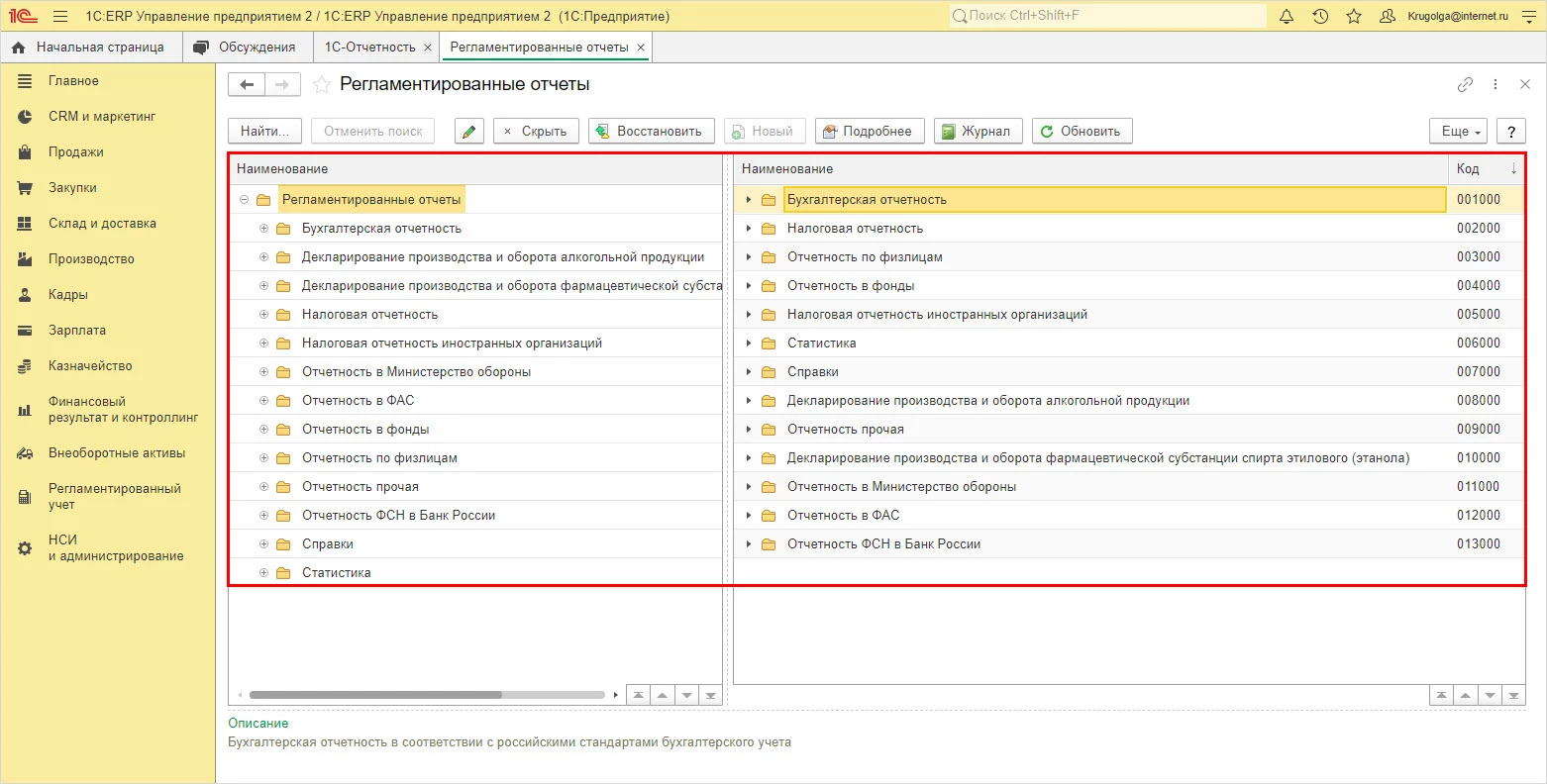Switch to 1С-Отчетность tab
The height and width of the screenshot is (784, 1547).
369,47
